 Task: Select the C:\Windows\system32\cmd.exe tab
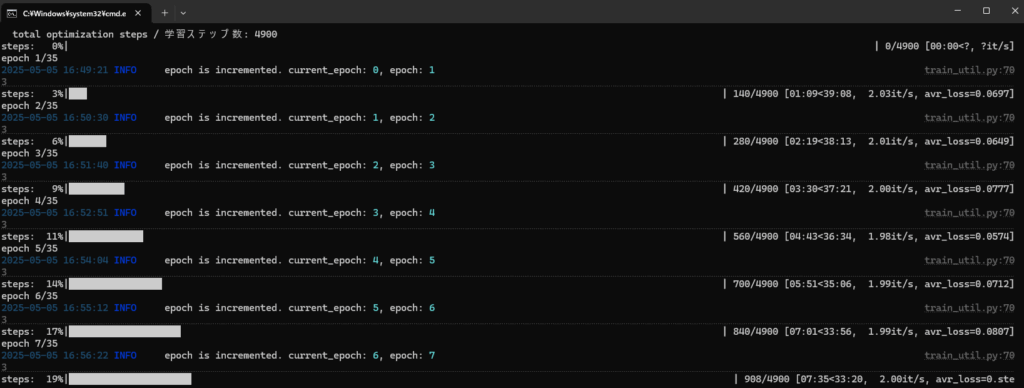[76, 12]
